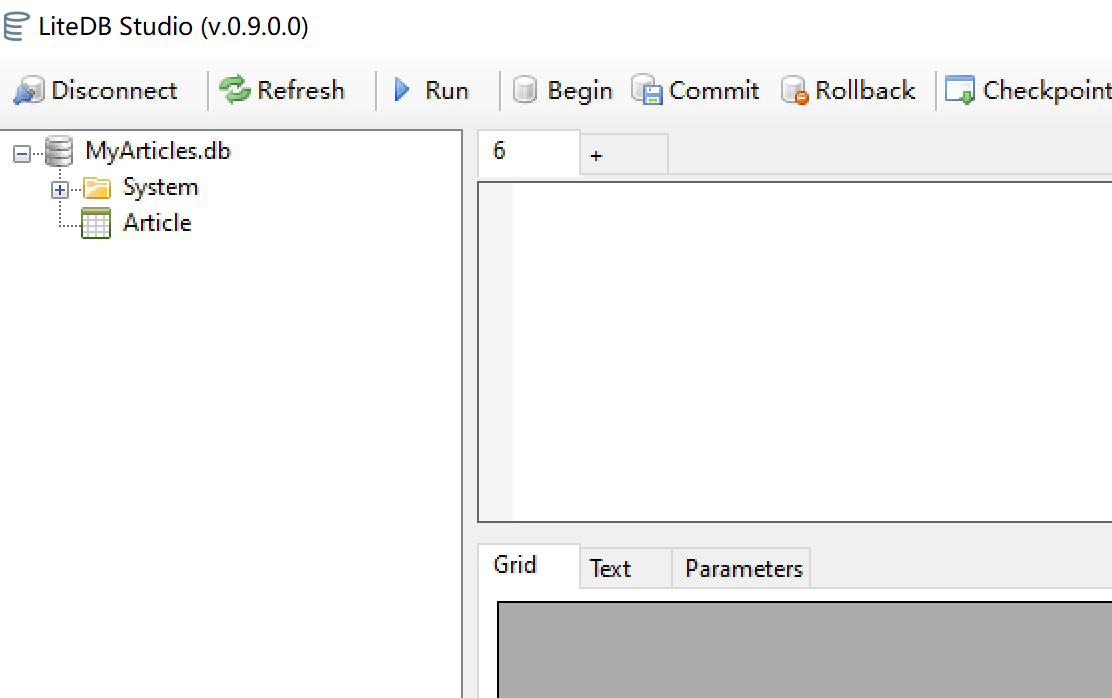
Task: Expand the System folder node
Action: coord(60,189)
